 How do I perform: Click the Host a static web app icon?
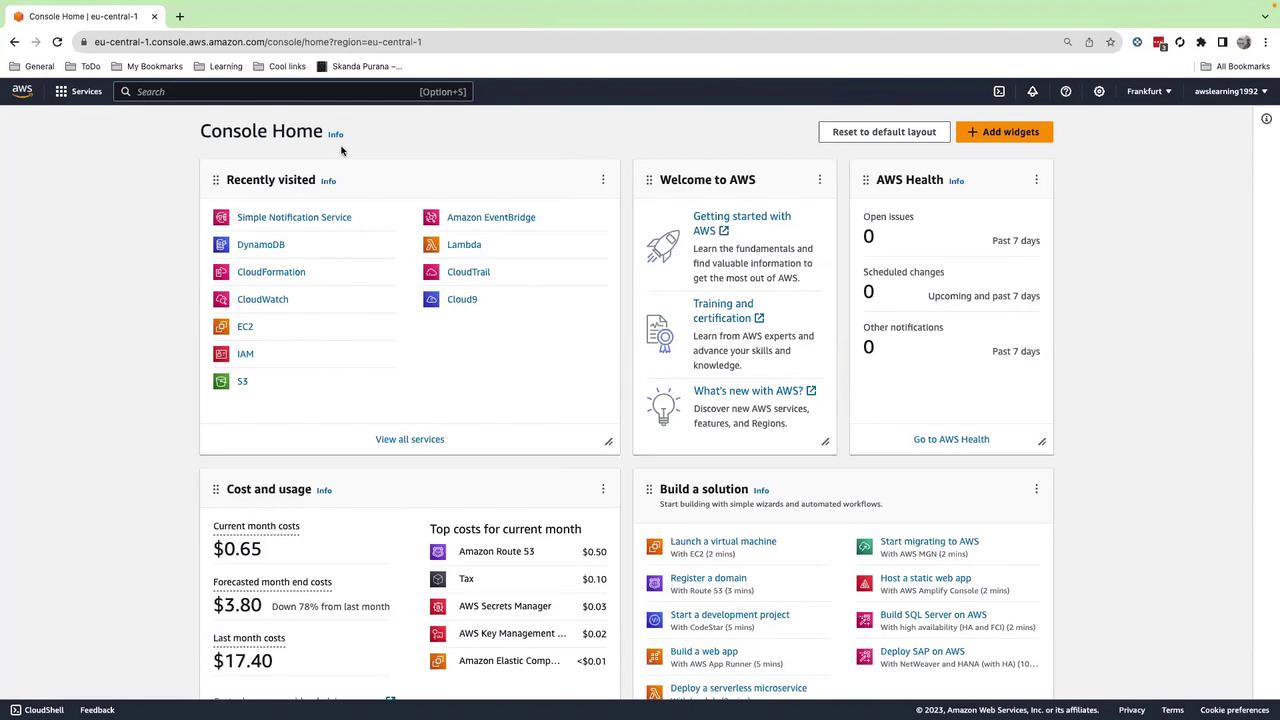coord(864,583)
